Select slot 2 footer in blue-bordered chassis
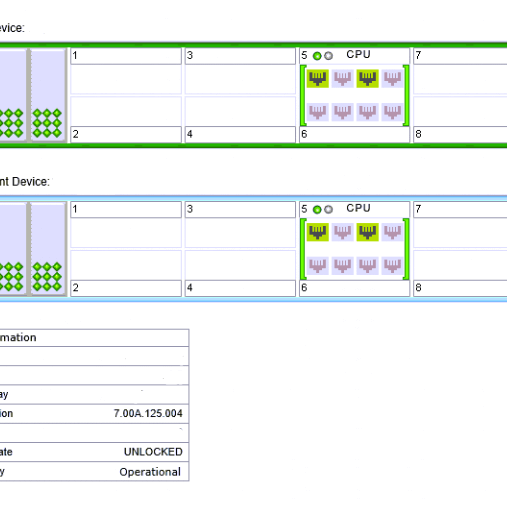Image resolution: width=507 pixels, height=507 pixels. [x=126, y=288]
